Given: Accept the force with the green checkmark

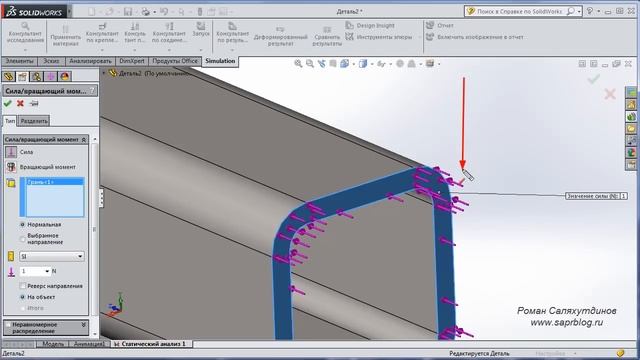Looking at the screenshot, I should coord(7,104).
